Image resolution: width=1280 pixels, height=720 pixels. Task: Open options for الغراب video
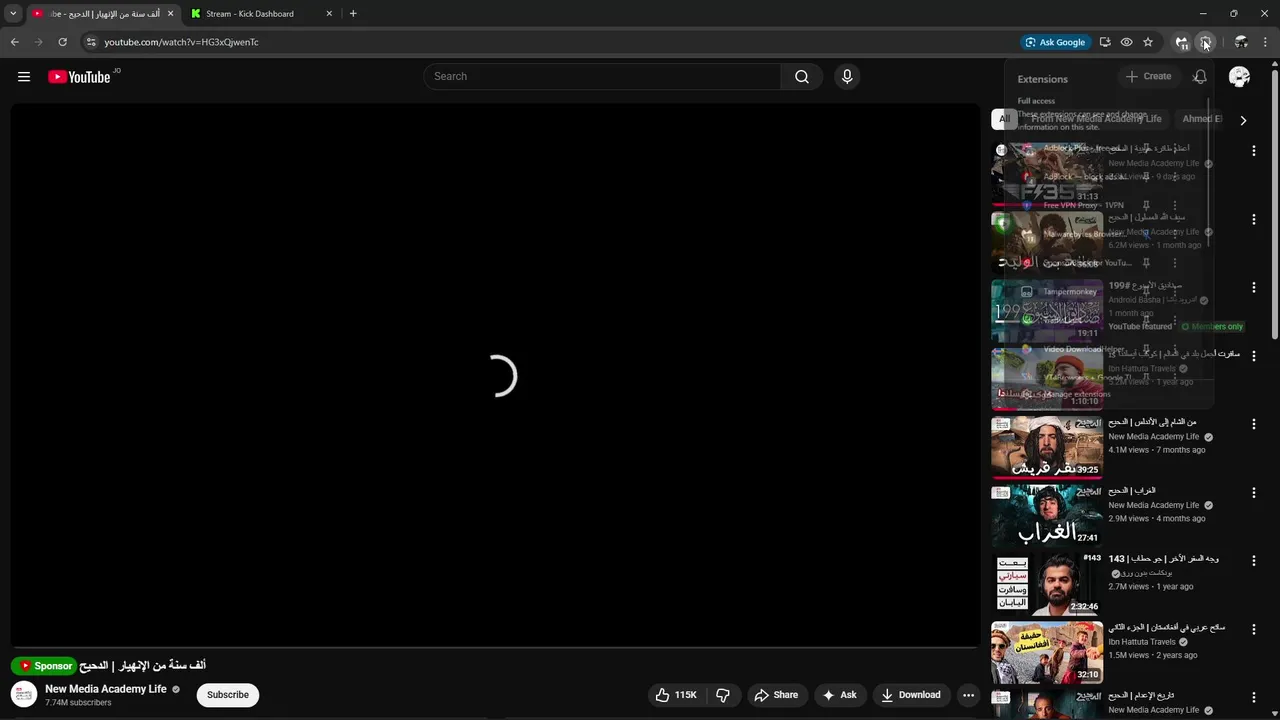(1253, 493)
